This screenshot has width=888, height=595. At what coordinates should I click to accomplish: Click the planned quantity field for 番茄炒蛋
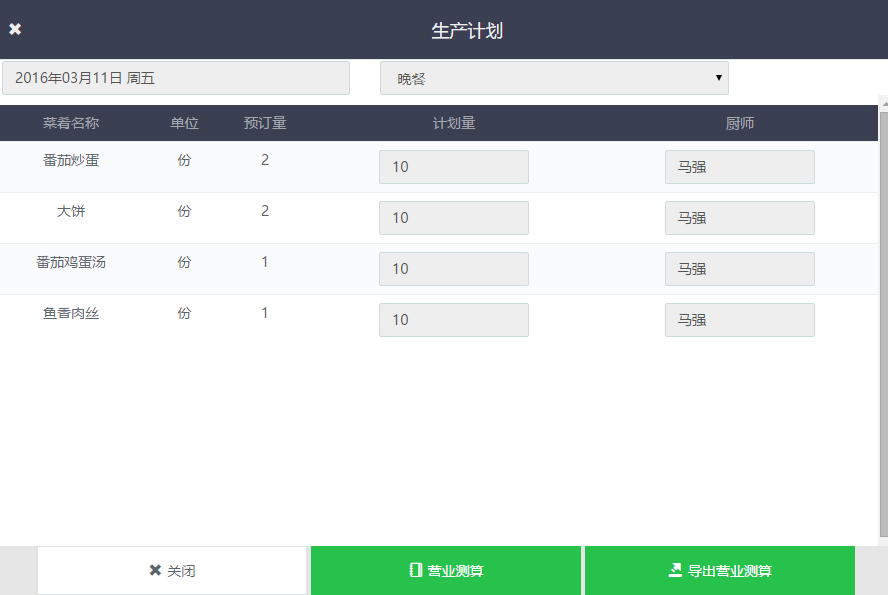[454, 167]
